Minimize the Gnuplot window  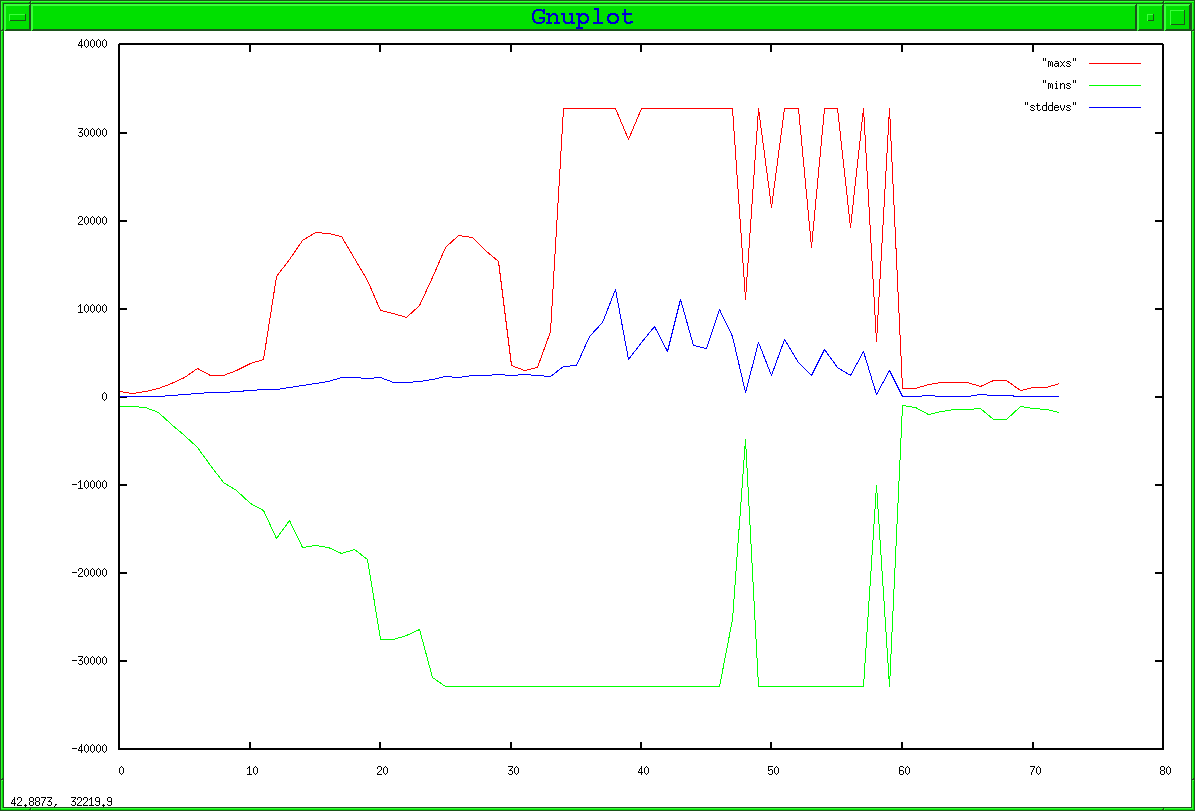(x=1150, y=17)
